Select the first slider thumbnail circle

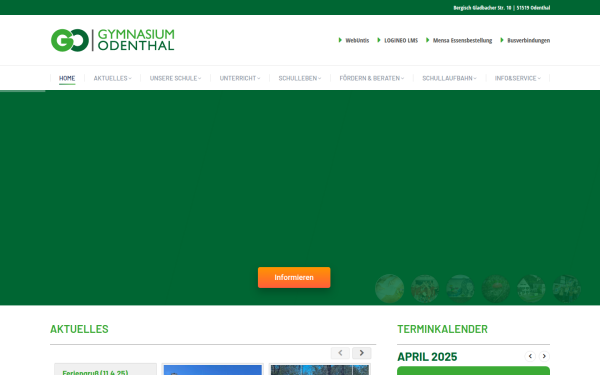390,289
